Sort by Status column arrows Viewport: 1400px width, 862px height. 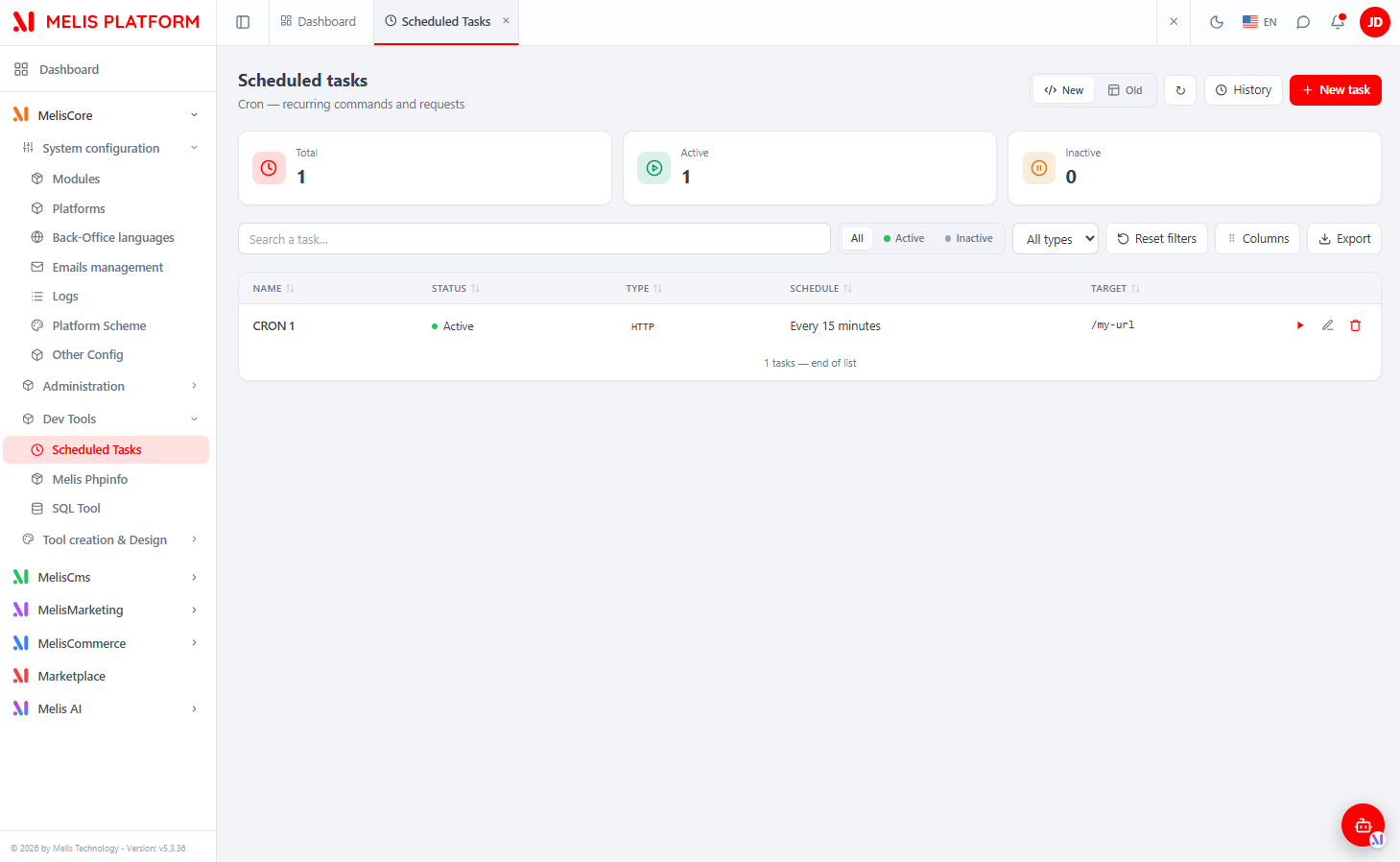click(x=475, y=289)
